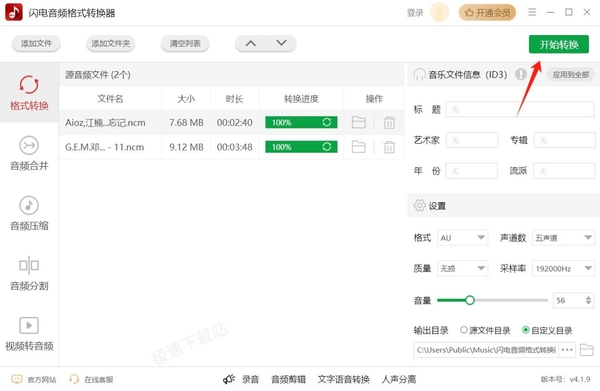Viewport: 600px width, 391px height.
Task: Click the 流派 genre input field
Action: [564, 171]
